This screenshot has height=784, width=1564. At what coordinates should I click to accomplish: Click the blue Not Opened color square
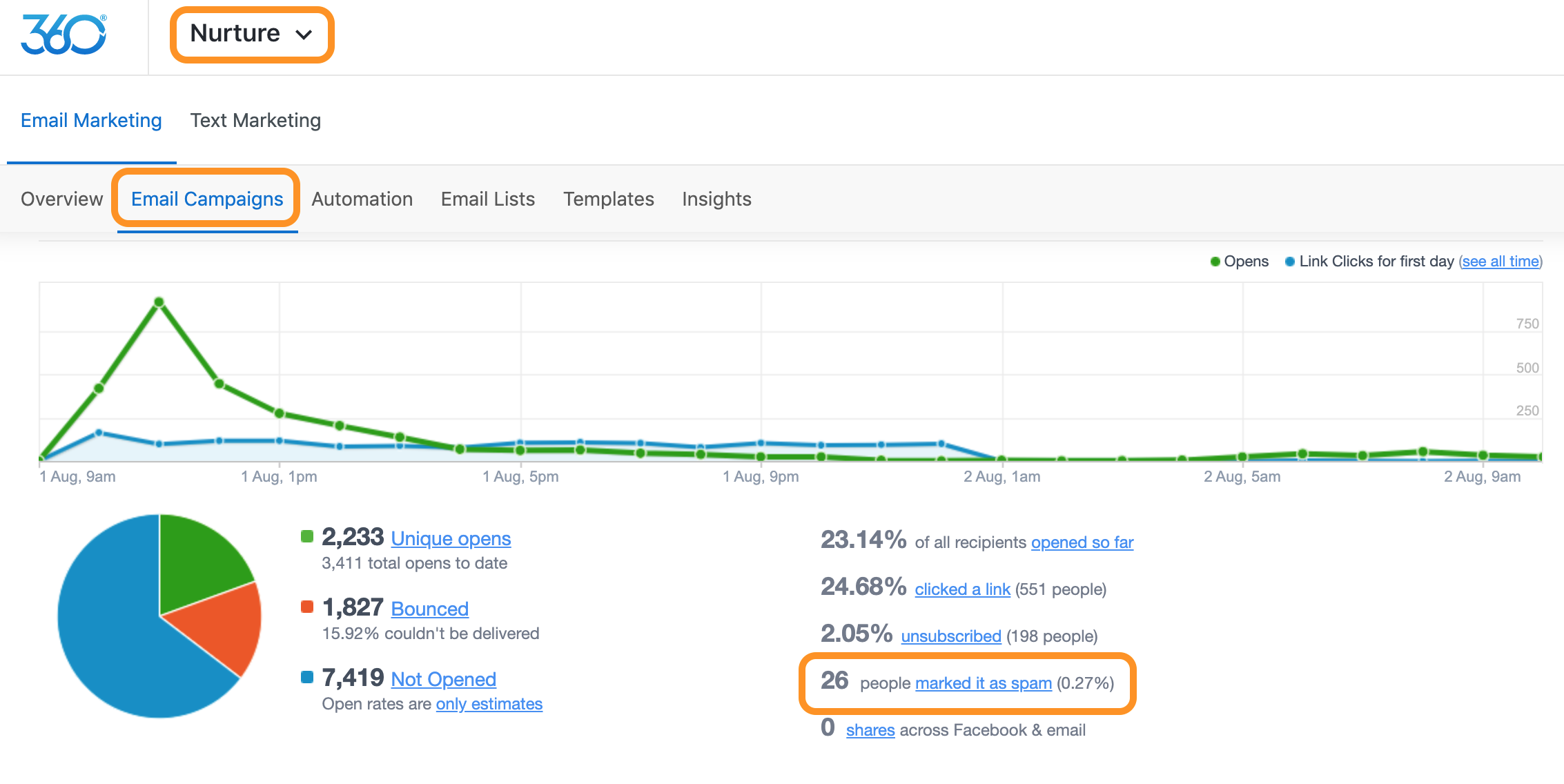(307, 677)
